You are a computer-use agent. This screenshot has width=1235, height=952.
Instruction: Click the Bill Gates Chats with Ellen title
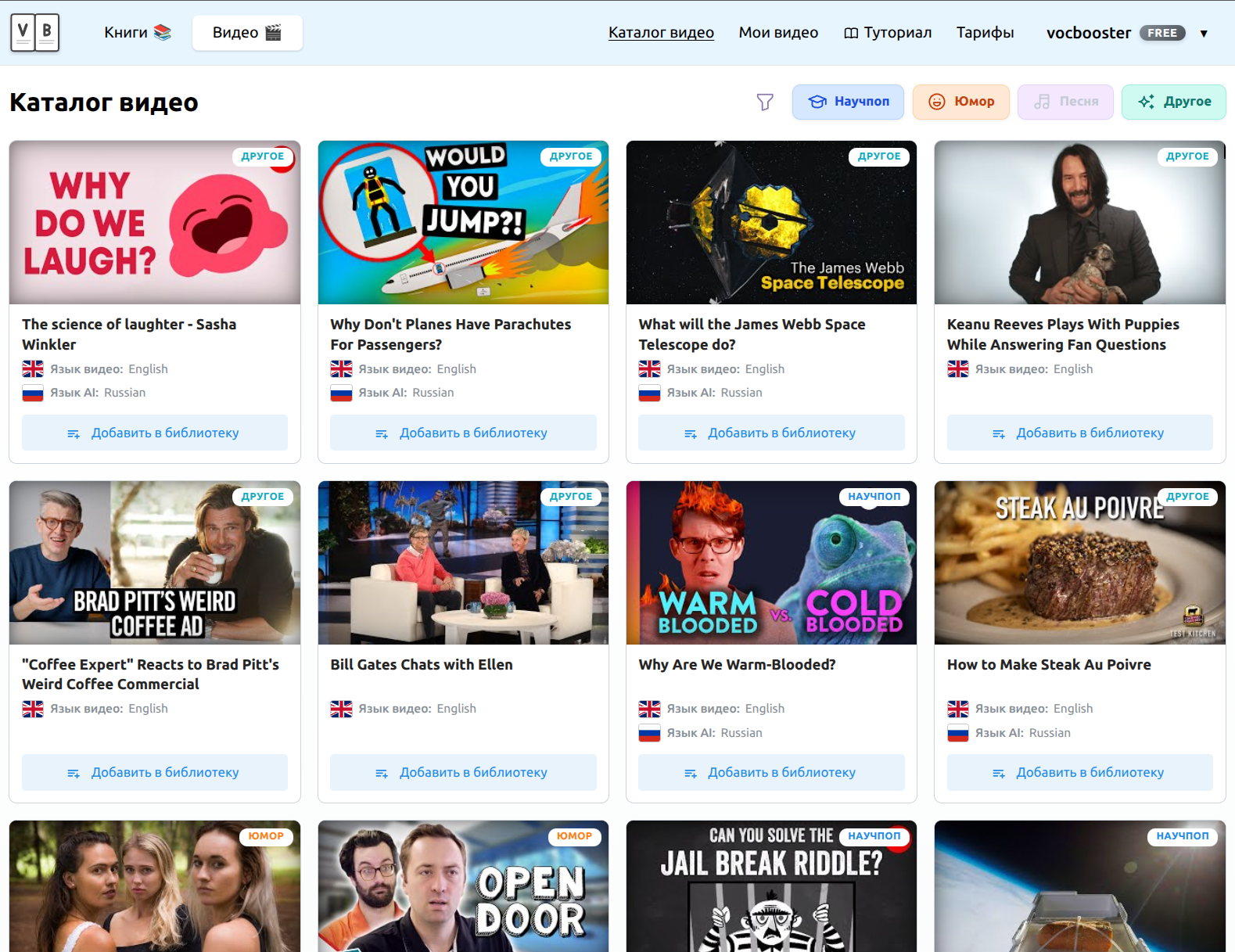[422, 664]
